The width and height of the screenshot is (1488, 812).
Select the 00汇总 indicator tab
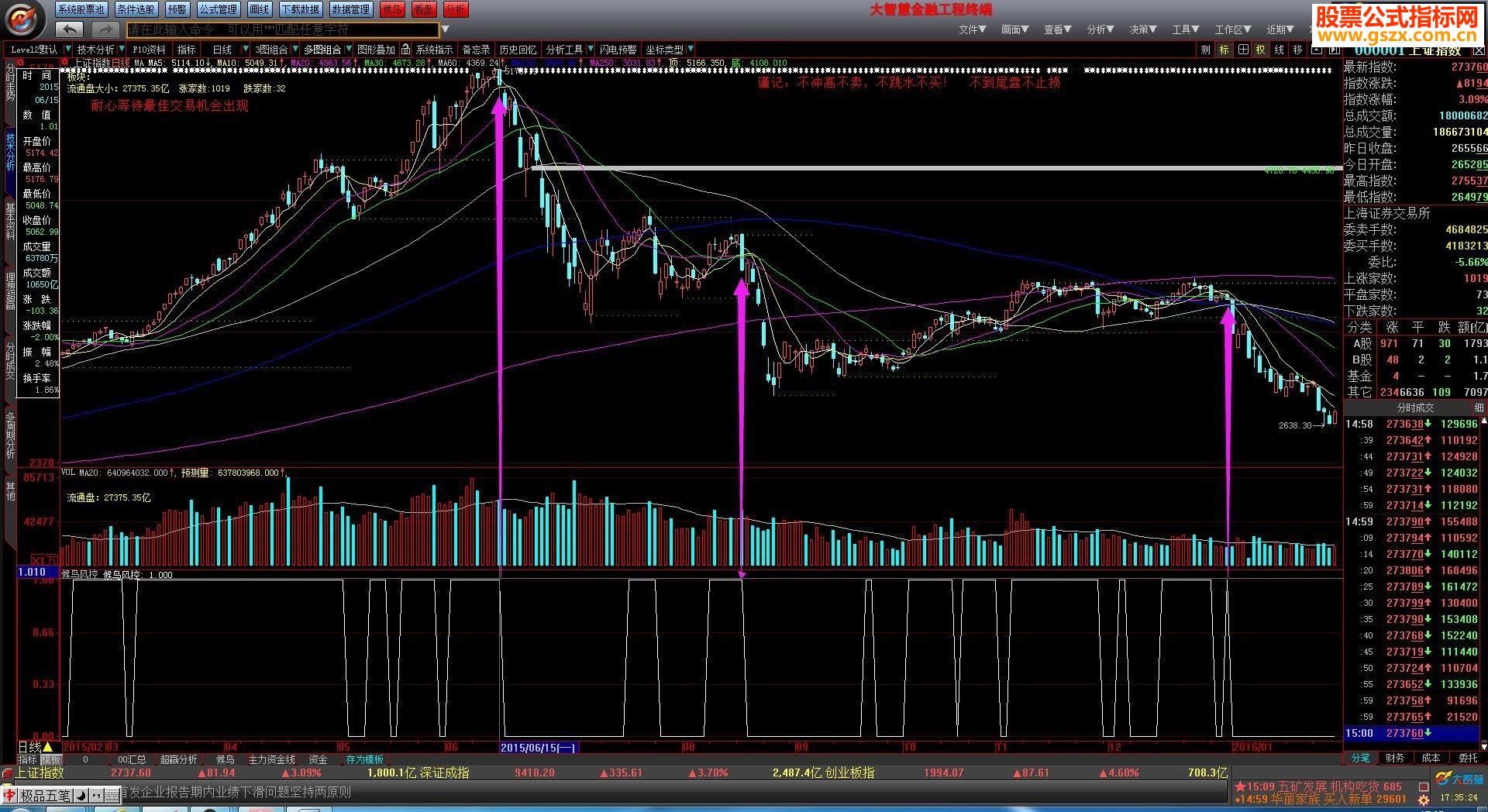pos(132,760)
